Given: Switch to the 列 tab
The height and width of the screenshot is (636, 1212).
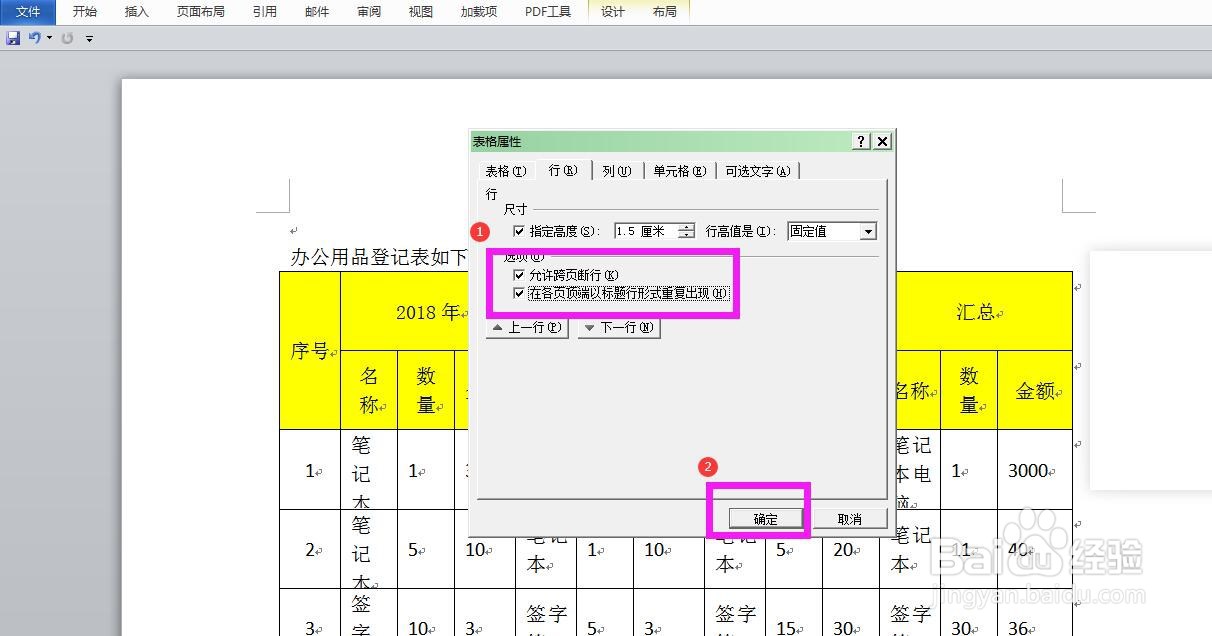Looking at the screenshot, I should pos(616,170).
